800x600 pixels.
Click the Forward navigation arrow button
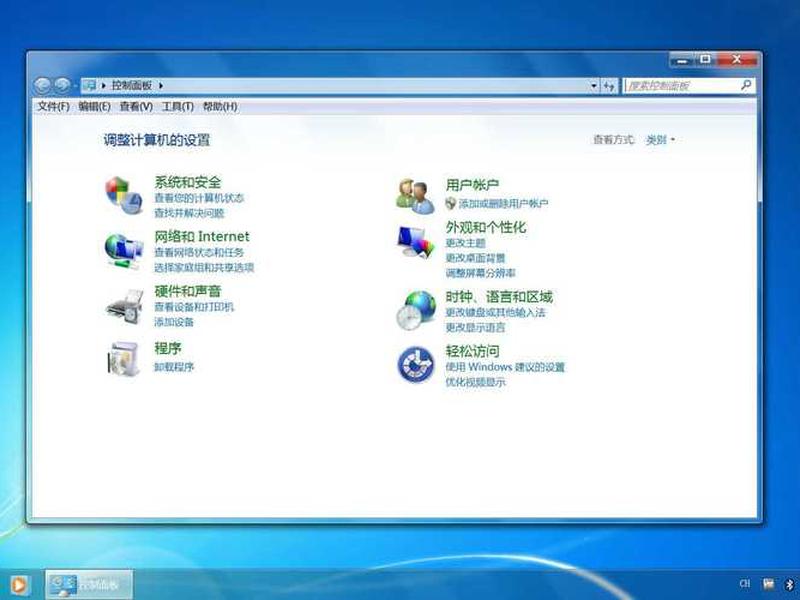coord(62,85)
